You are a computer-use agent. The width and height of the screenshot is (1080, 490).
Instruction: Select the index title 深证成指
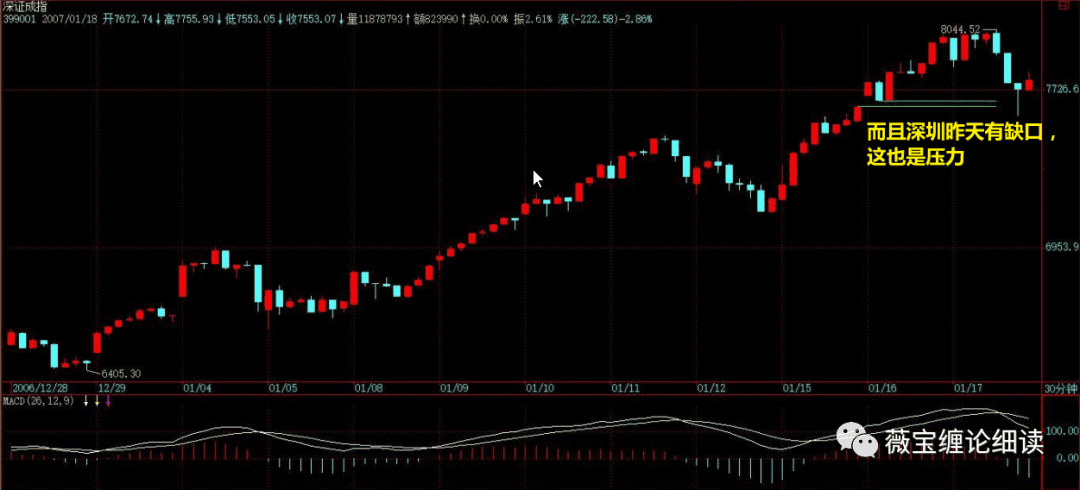click(x=25, y=6)
